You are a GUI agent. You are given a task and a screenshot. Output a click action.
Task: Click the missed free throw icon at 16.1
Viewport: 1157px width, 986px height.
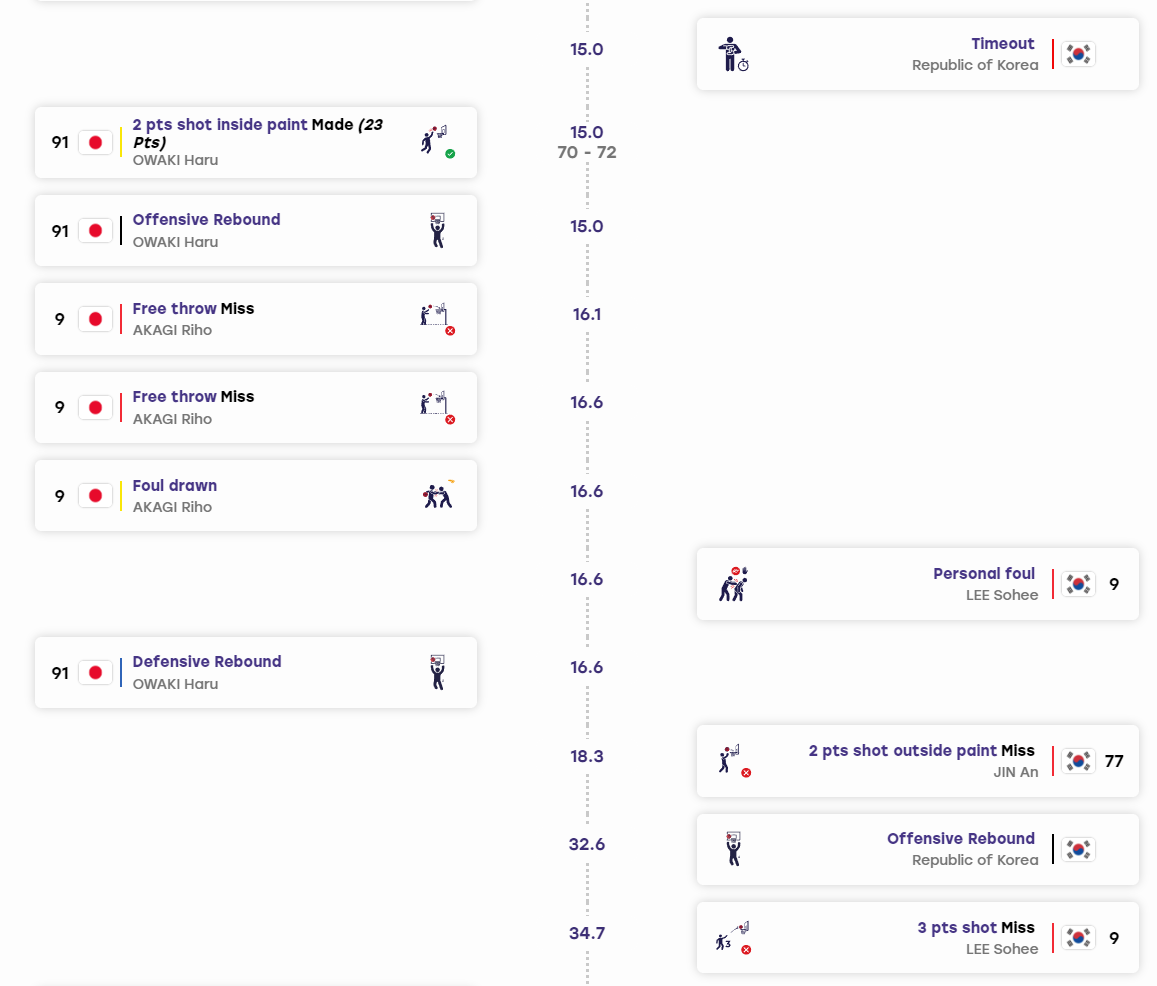438,319
